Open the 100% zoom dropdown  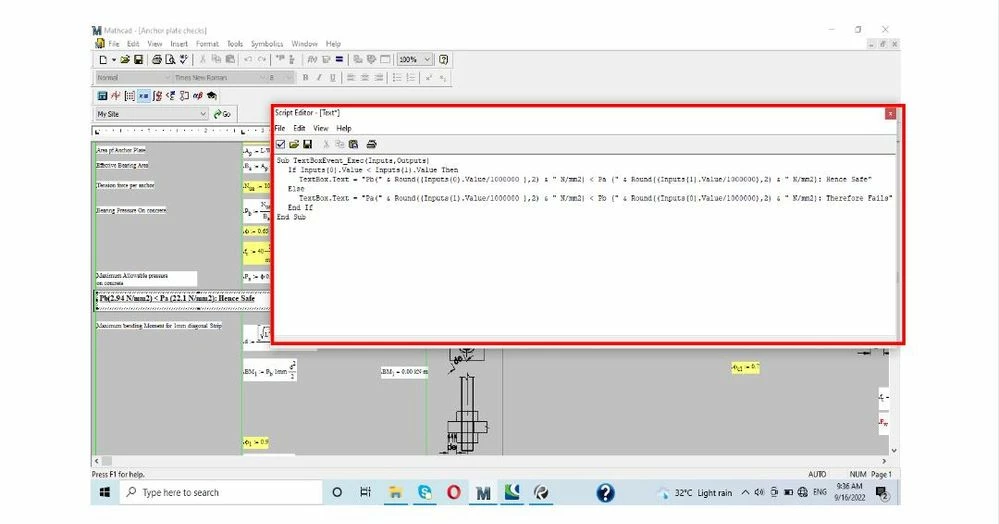coord(428,59)
